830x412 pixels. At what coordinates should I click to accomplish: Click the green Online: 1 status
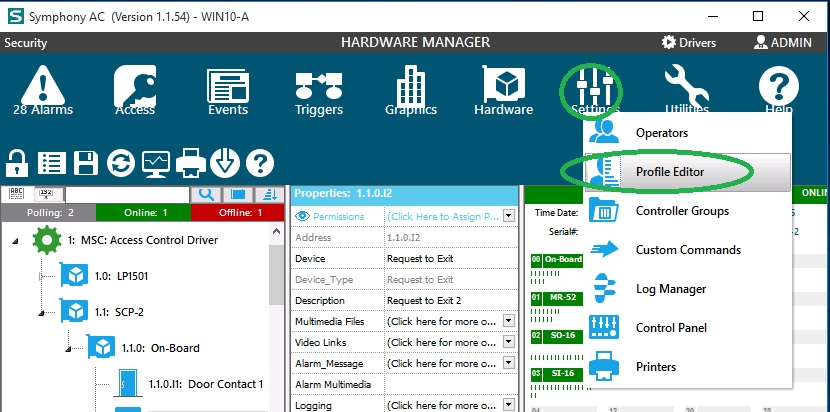click(143, 213)
